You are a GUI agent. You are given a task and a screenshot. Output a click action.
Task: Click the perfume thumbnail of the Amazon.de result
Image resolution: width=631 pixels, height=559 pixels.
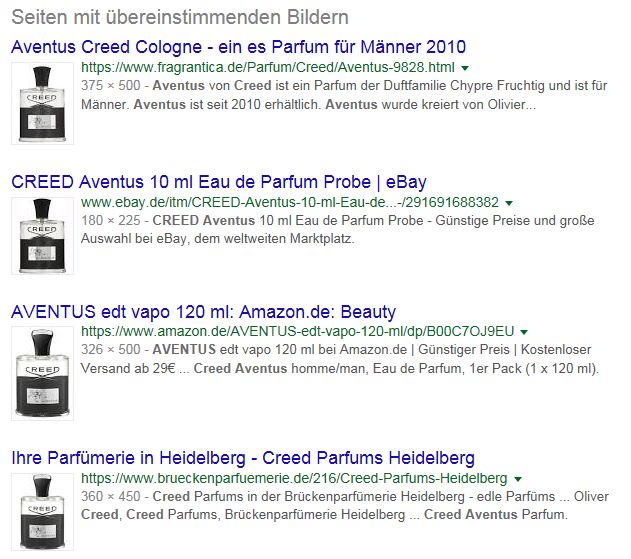point(42,373)
